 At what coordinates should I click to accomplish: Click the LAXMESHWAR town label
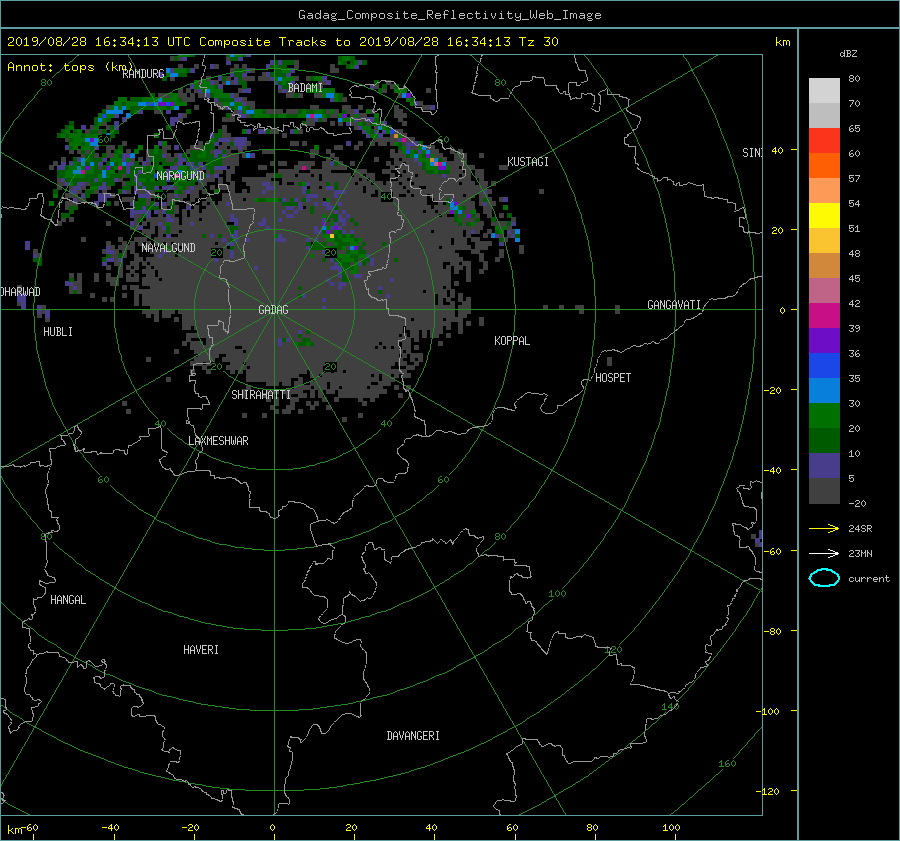pyautogui.click(x=218, y=441)
